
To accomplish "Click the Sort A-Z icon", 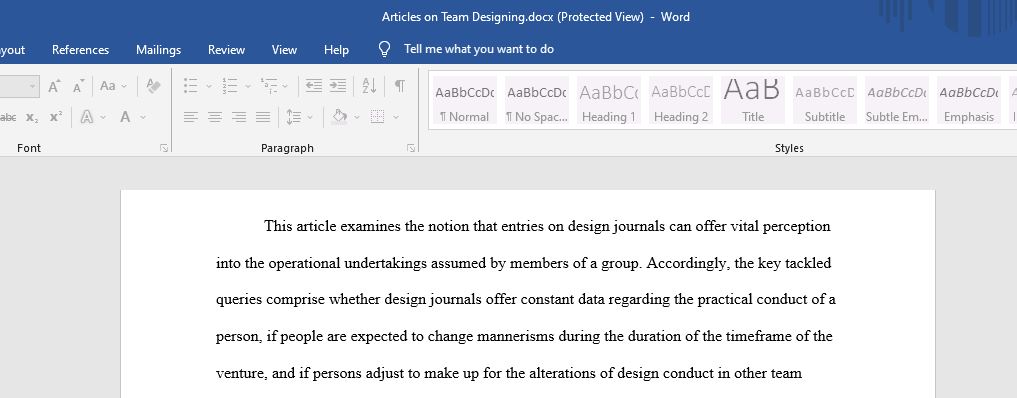I will tap(369, 86).
